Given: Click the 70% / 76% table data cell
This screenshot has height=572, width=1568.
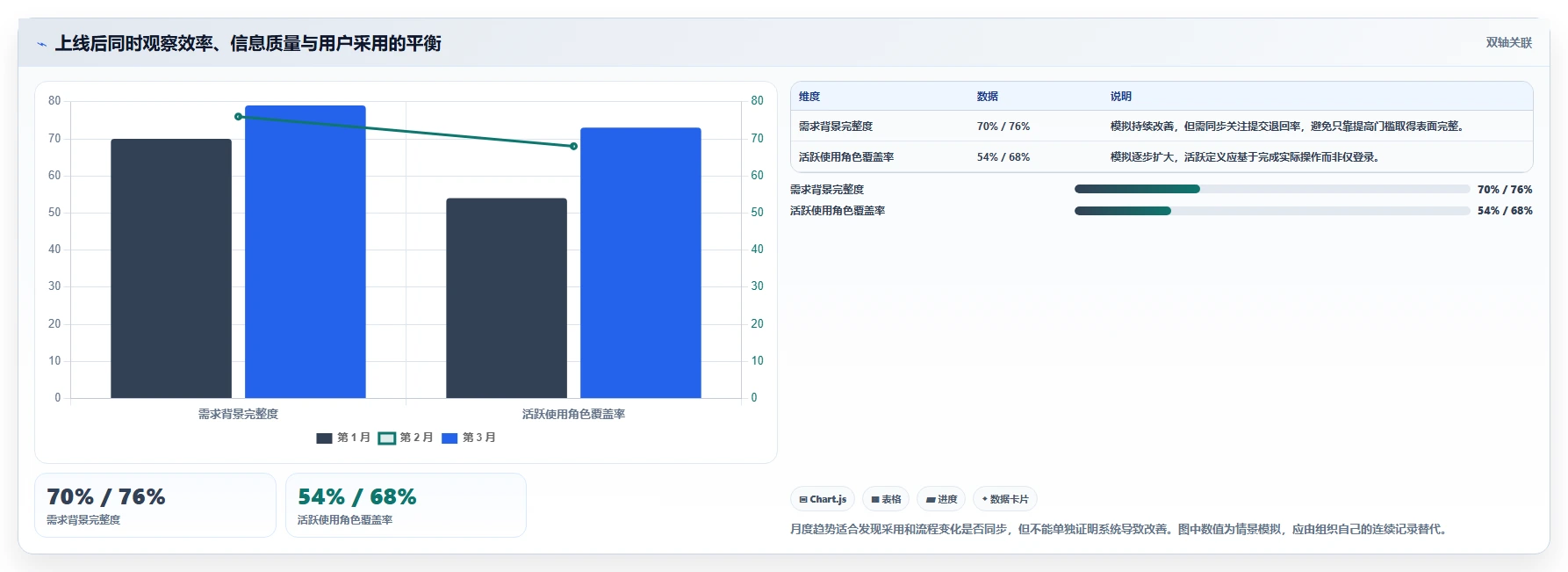Looking at the screenshot, I should tap(1003, 127).
